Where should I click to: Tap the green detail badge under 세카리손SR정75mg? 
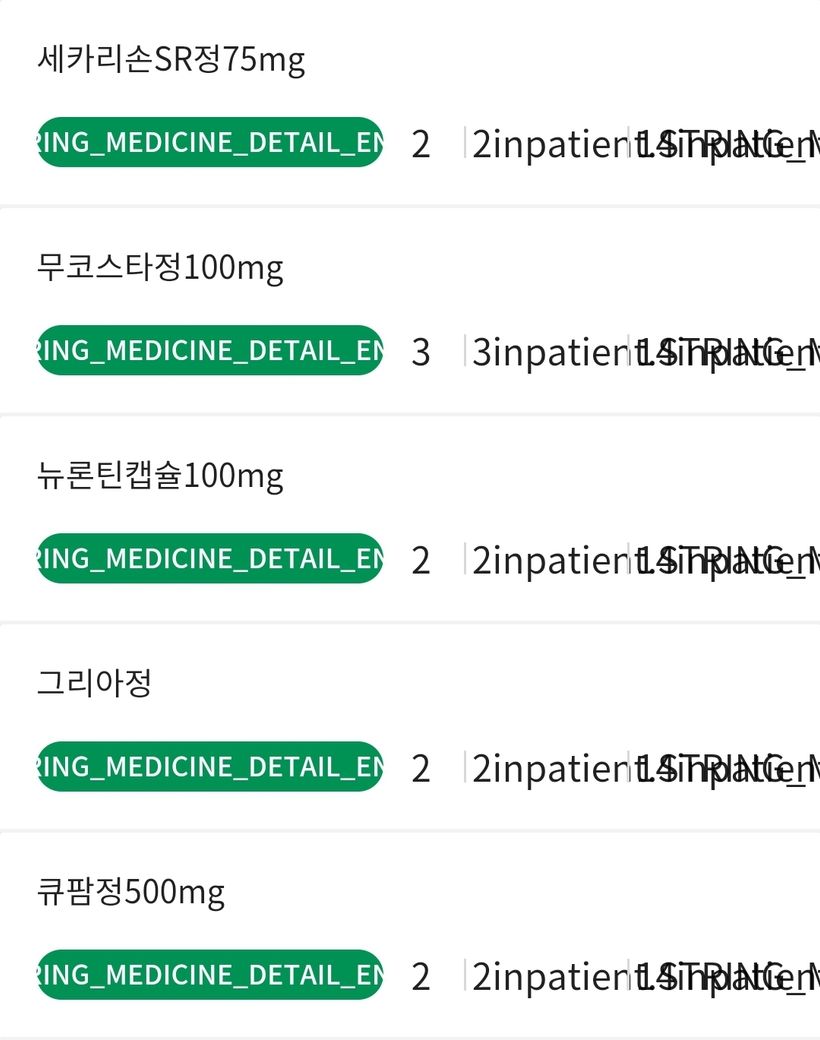point(210,143)
